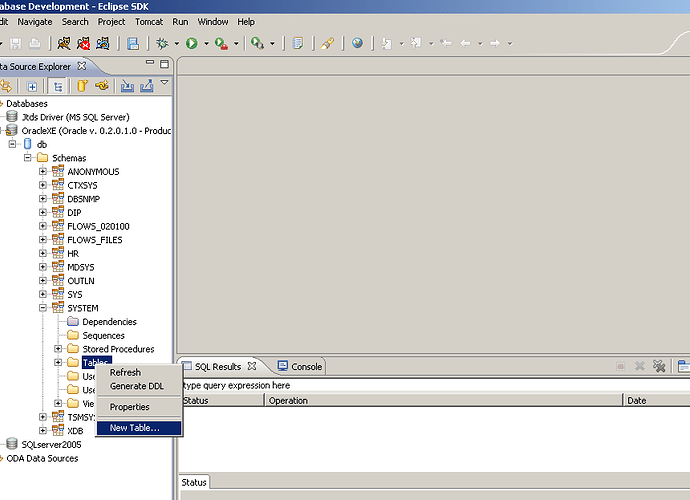Viewport: 690px width, 500px height.
Task: Open the Search menu
Action: (75, 22)
